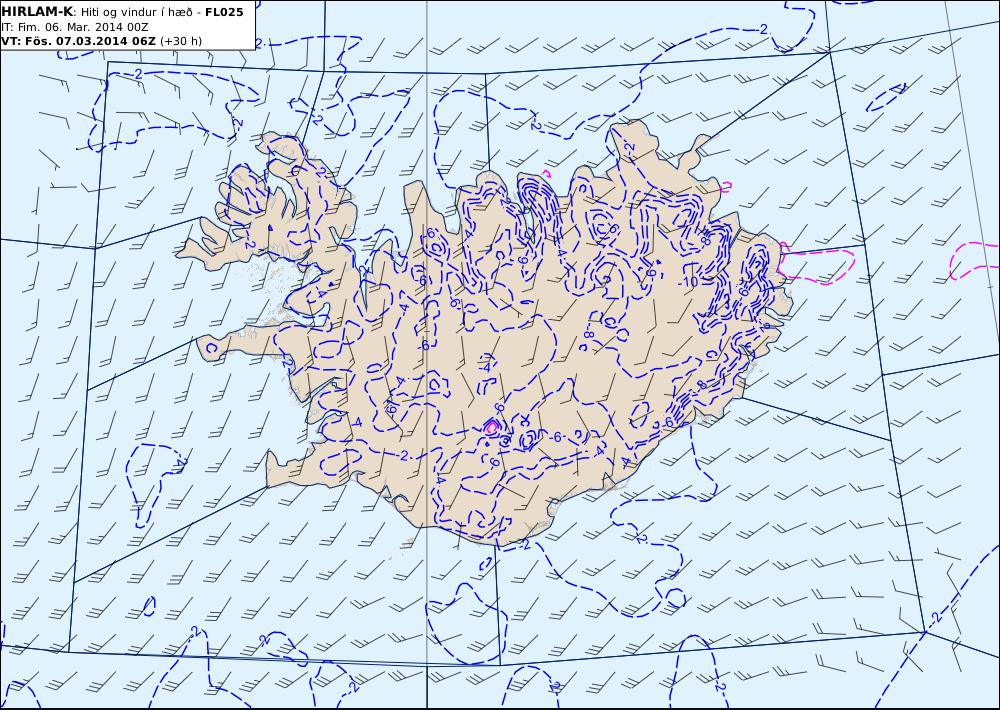
Task: Click the 'VT: Fös. 07.03.2014 06Z' valid time
Action: (x=78, y=41)
